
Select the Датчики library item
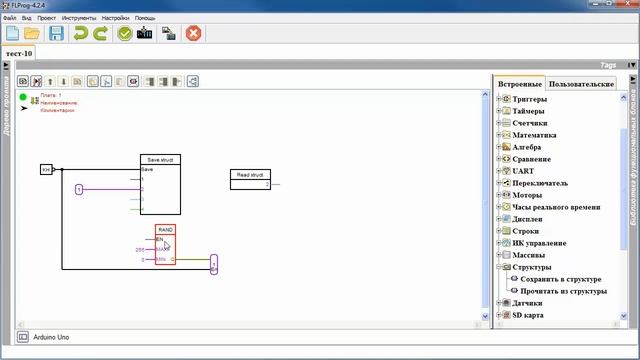tap(527, 303)
